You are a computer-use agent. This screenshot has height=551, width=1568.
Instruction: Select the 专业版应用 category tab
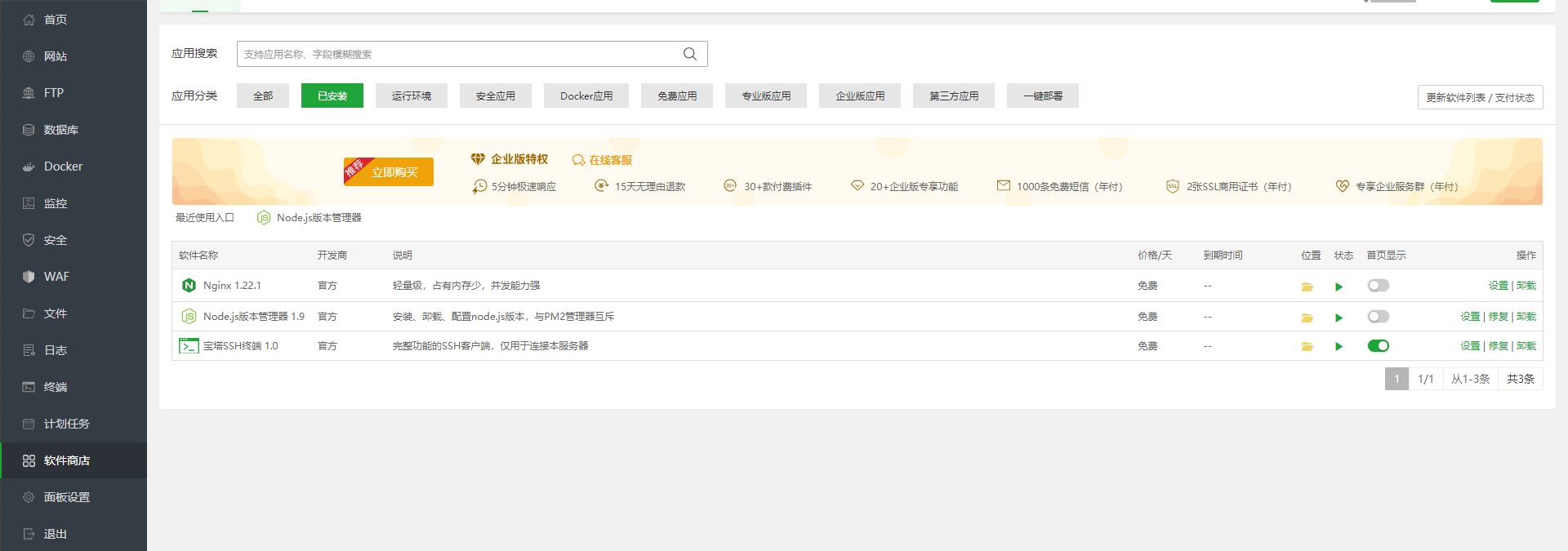point(766,96)
